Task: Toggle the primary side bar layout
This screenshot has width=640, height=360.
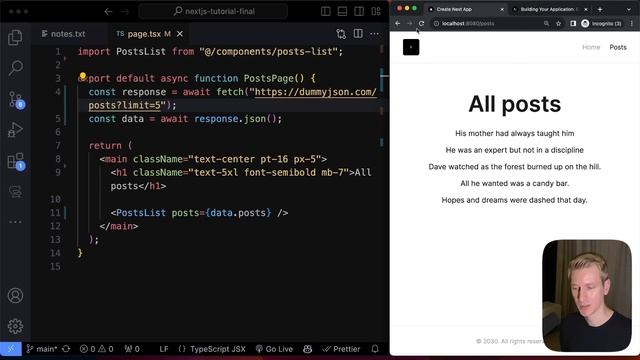Action: point(326,11)
